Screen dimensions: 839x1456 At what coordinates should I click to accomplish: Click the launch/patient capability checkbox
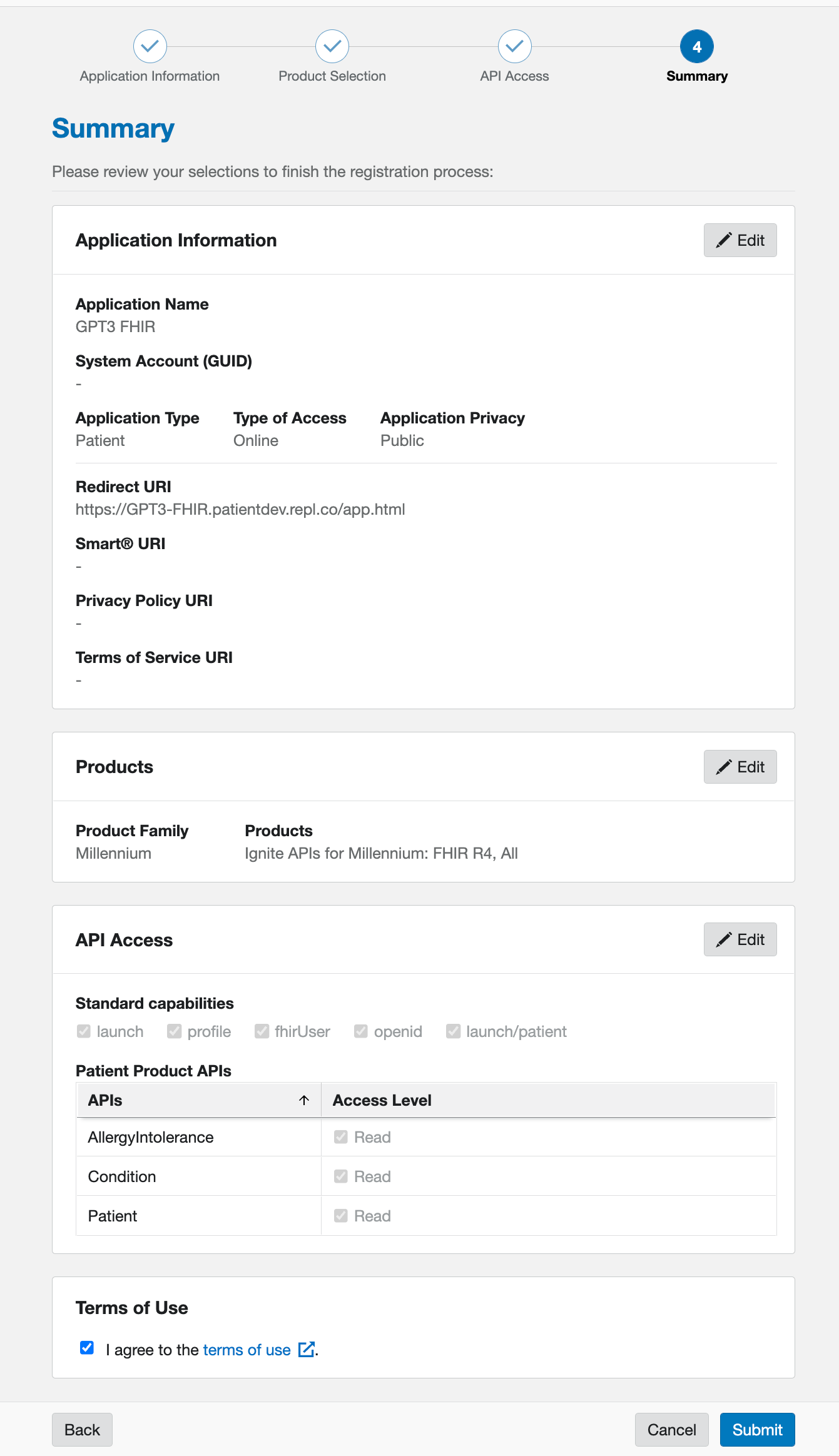(453, 1031)
